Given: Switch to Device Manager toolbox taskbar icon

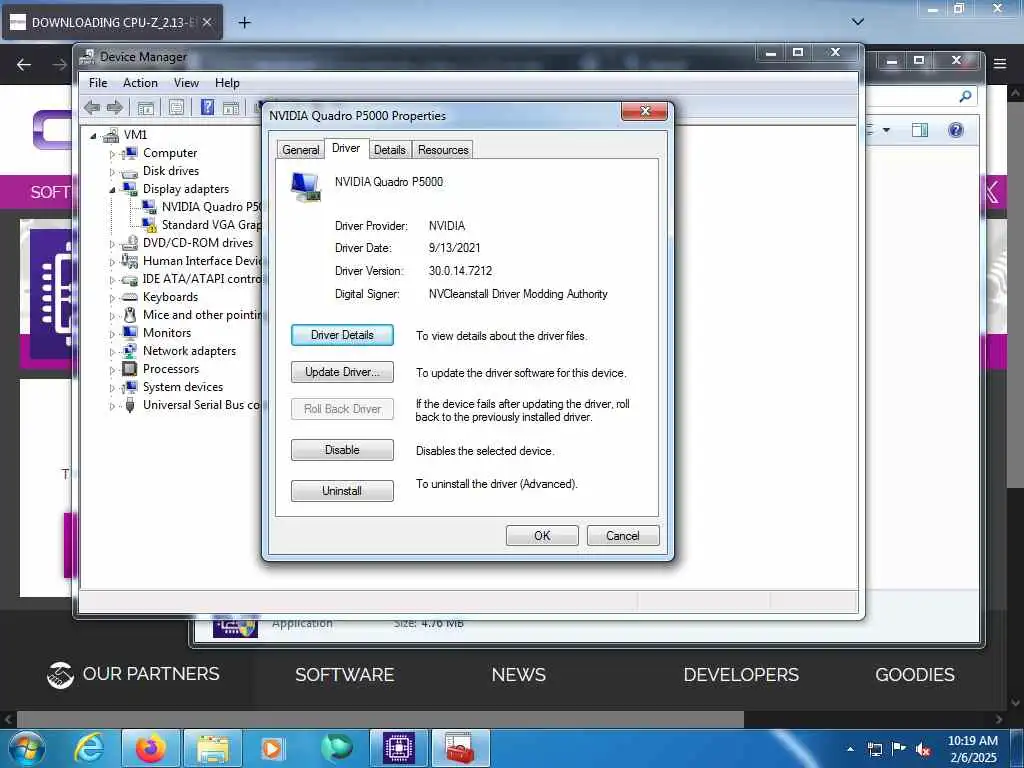Looking at the screenshot, I should (x=460, y=748).
